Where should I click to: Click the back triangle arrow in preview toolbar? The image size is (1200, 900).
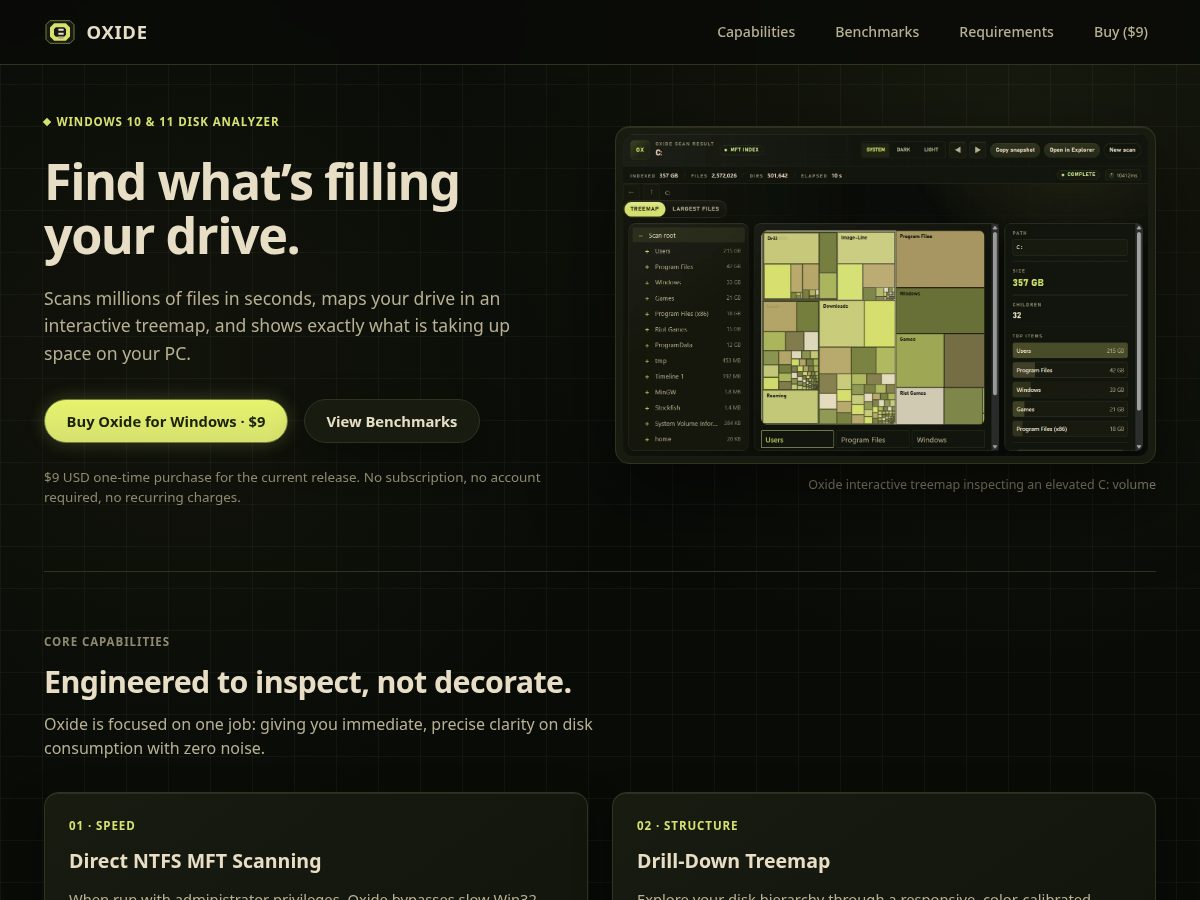(x=957, y=150)
